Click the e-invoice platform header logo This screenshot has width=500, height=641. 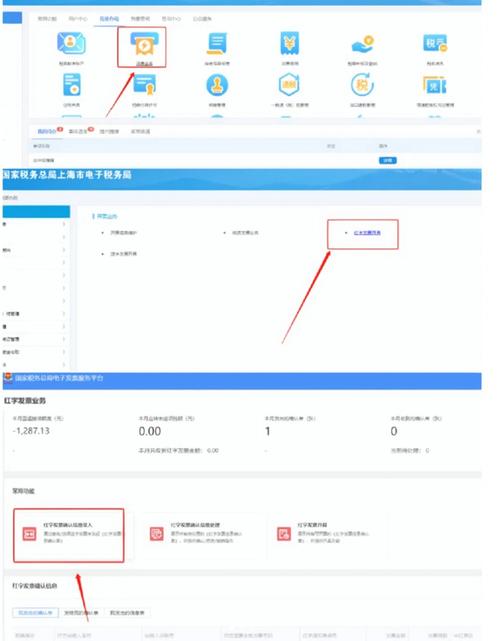tap(8, 378)
